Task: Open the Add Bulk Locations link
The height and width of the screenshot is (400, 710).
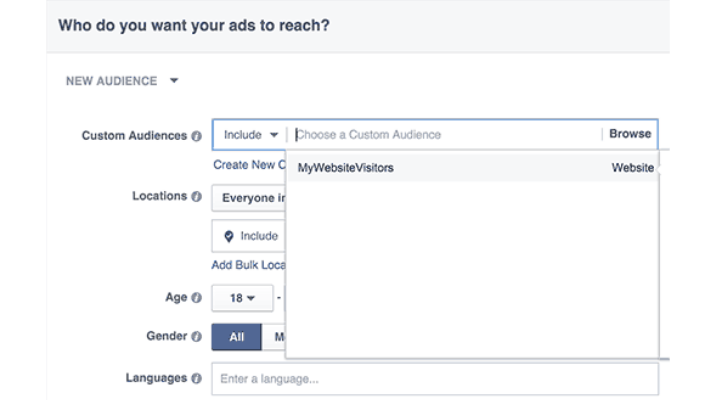Action: 249,265
